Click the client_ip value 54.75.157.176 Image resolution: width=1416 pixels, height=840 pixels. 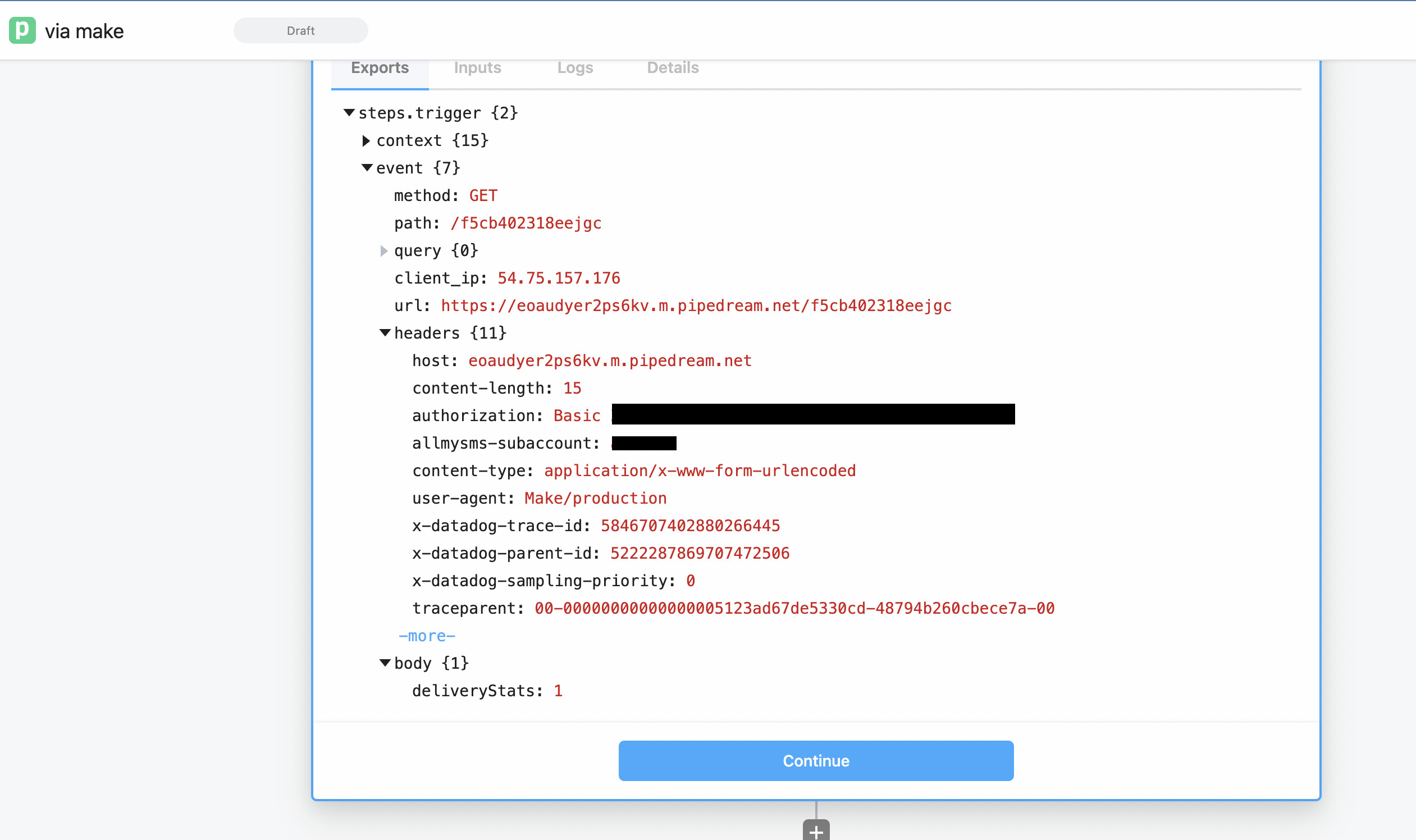(559, 278)
